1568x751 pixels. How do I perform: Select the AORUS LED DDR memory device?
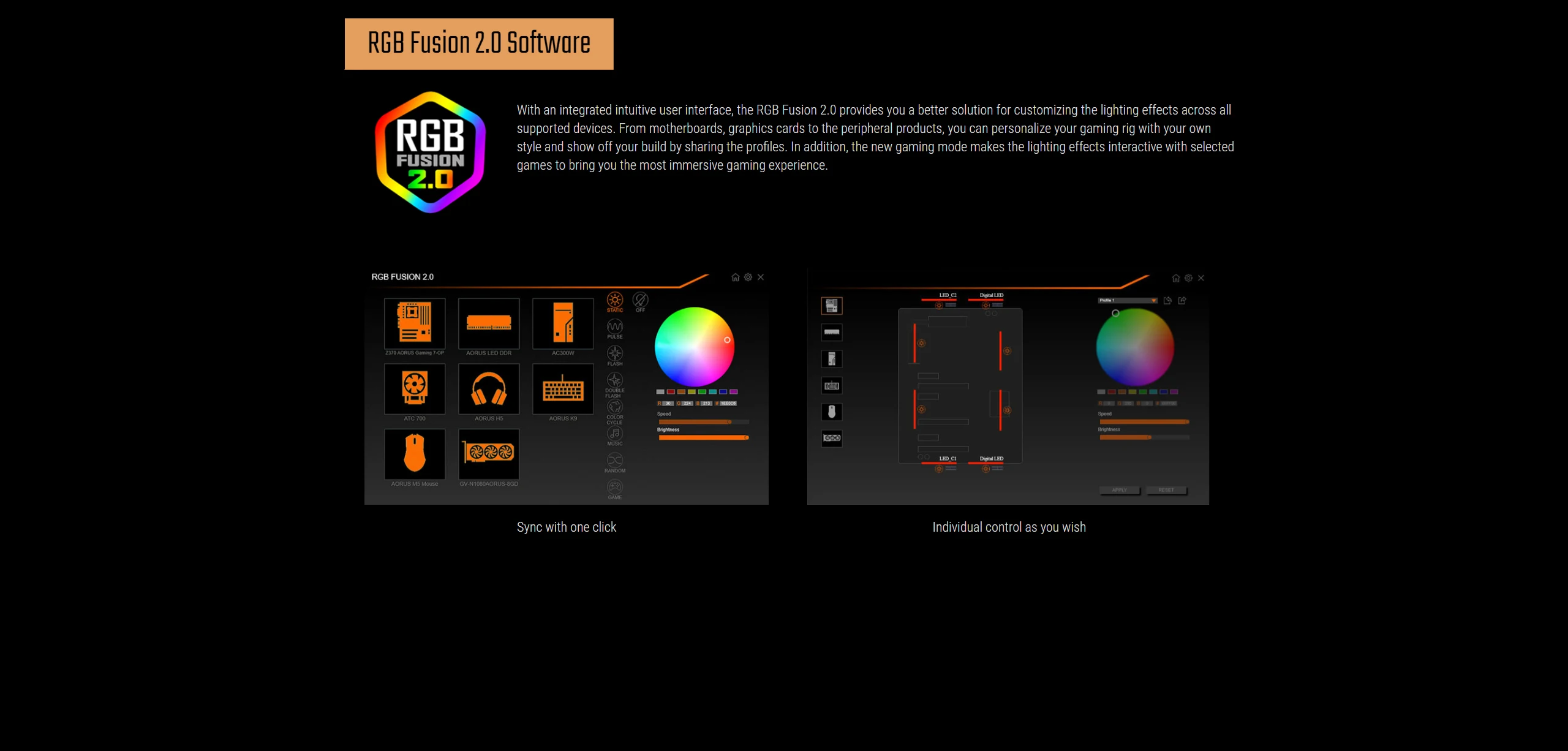pyautogui.click(x=489, y=323)
